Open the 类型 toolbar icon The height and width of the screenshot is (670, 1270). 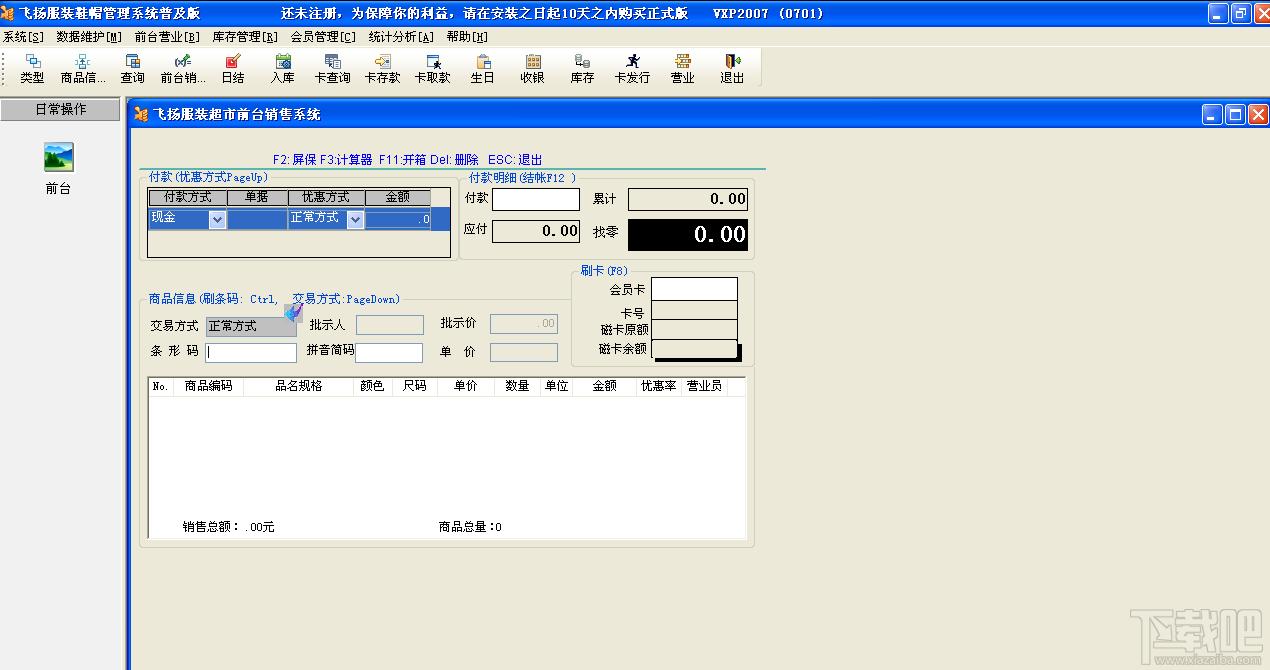[x=32, y=68]
